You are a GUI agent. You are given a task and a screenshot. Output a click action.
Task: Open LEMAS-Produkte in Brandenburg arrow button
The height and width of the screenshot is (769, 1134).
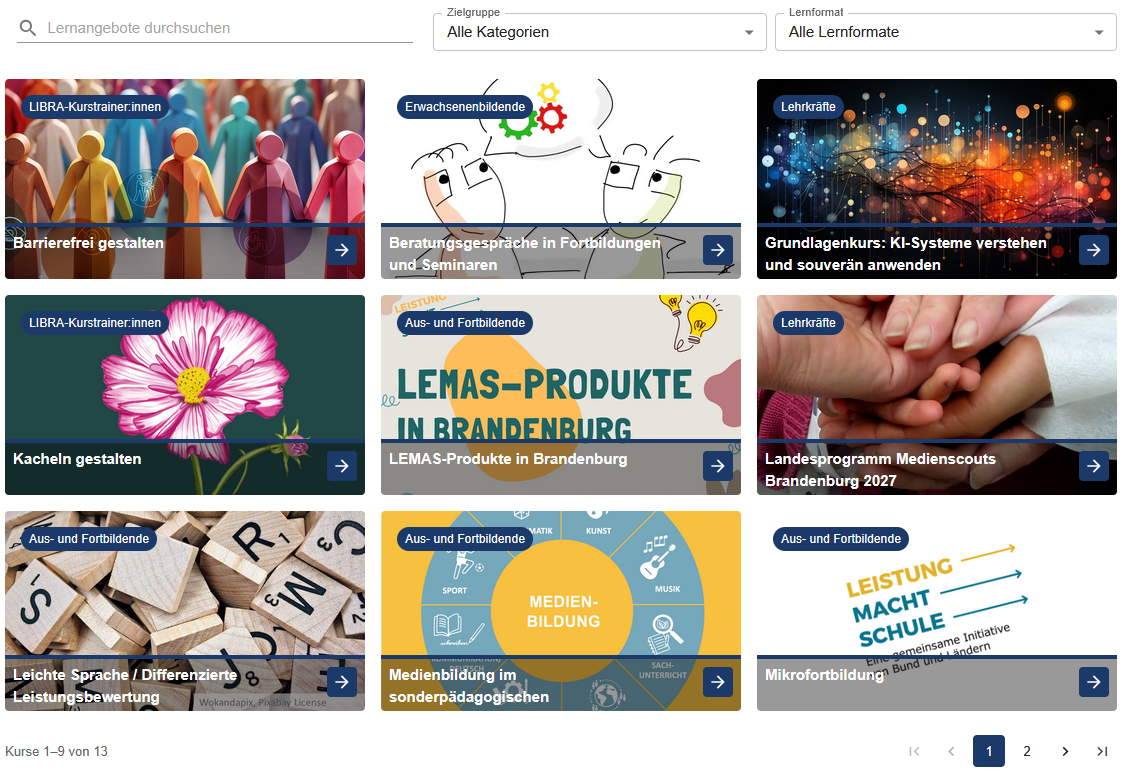coord(717,466)
